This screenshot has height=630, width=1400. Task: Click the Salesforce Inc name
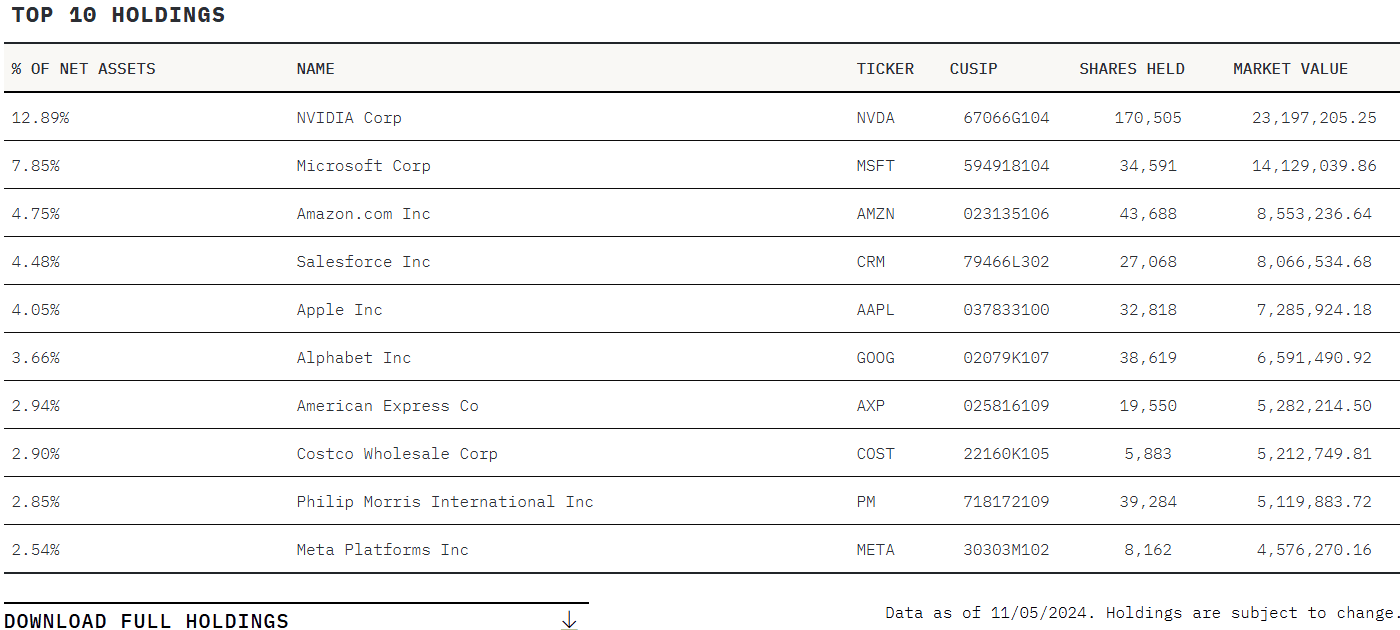click(x=363, y=262)
